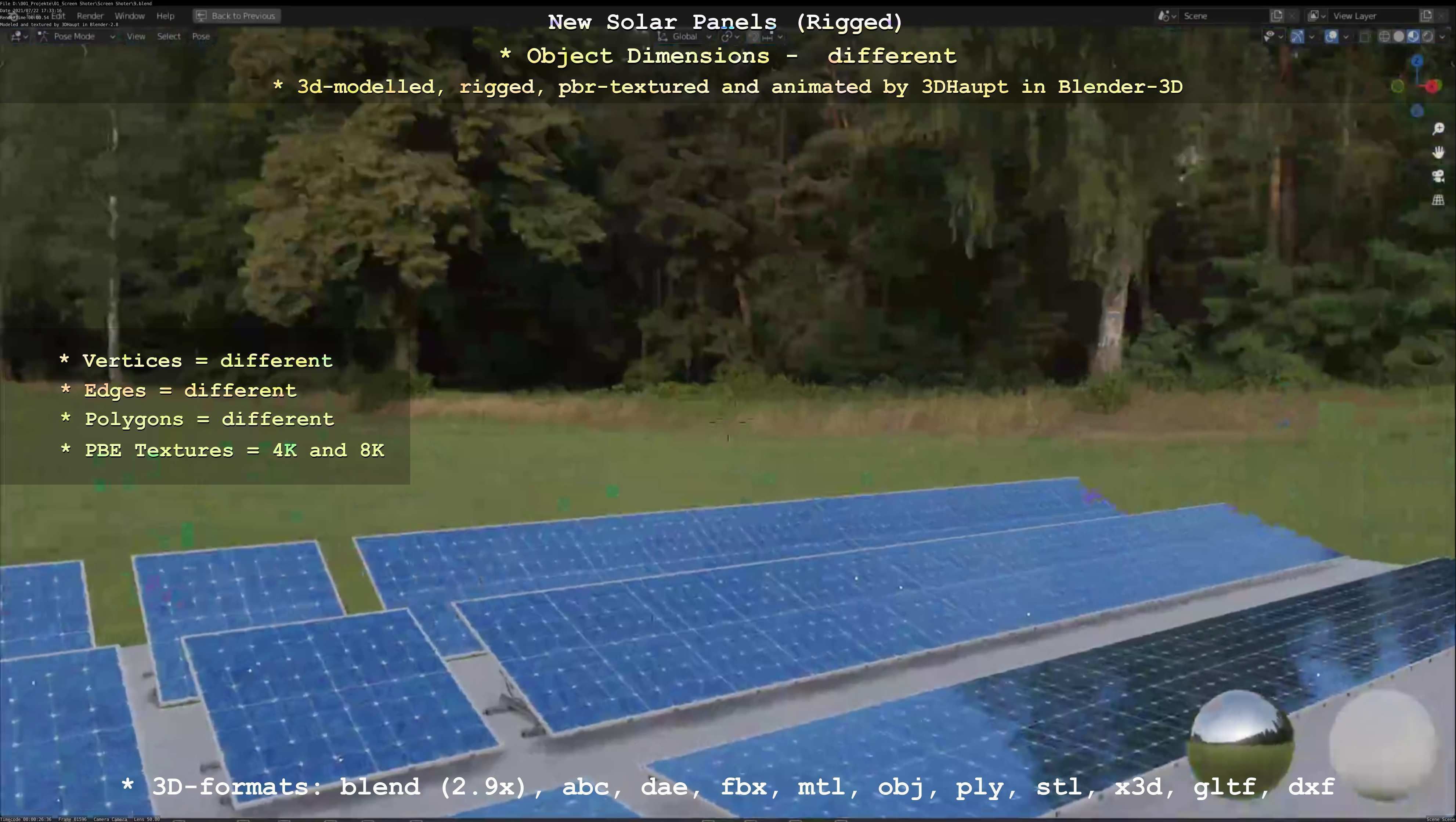The width and height of the screenshot is (1456, 822).
Task: Switch to wireframe viewport shading
Action: coord(1385,37)
